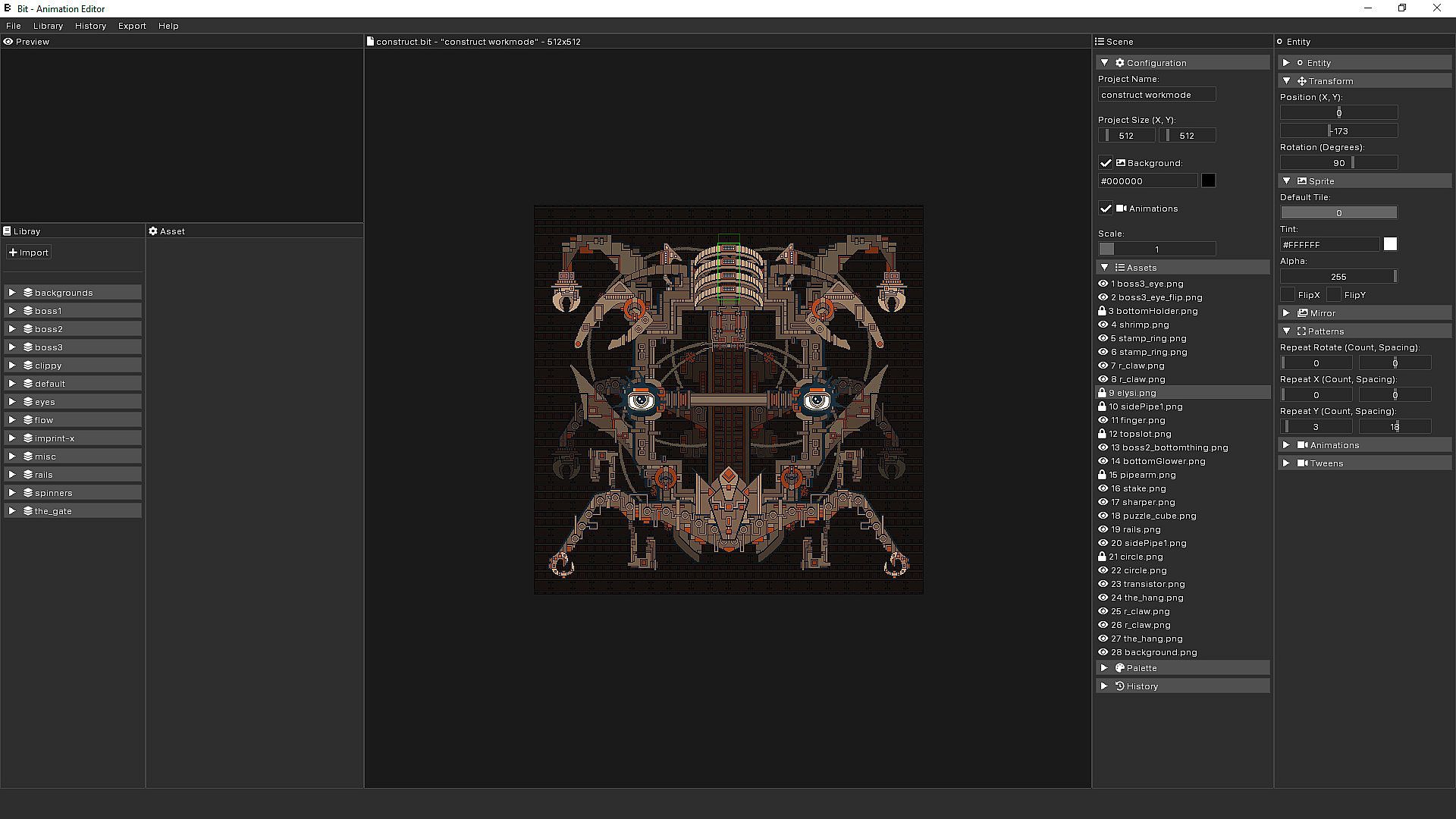Hide the shrimp.png asset via eye icon
The width and height of the screenshot is (1456, 819).
click(1103, 325)
